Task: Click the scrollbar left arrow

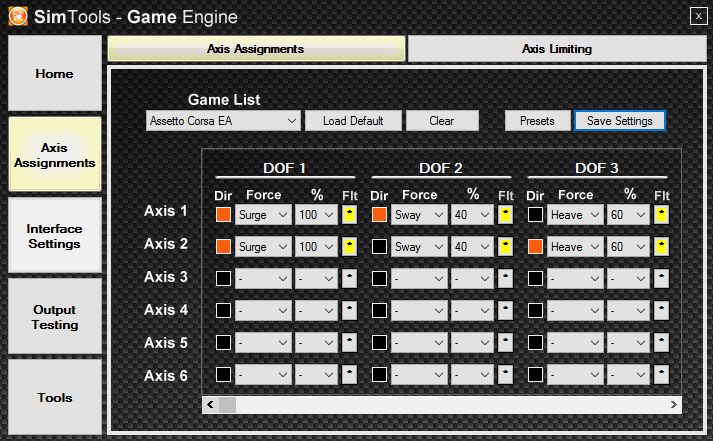Action: click(210, 405)
